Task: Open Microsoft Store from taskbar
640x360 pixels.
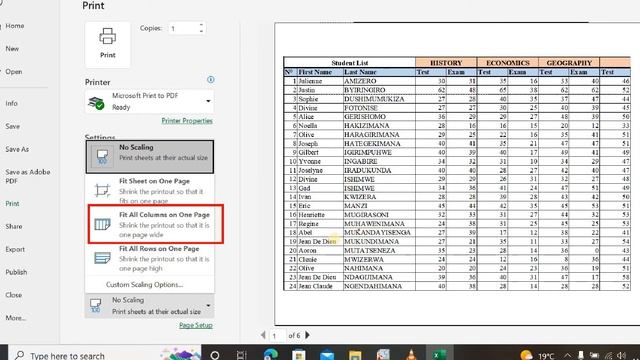Action: [299, 354]
